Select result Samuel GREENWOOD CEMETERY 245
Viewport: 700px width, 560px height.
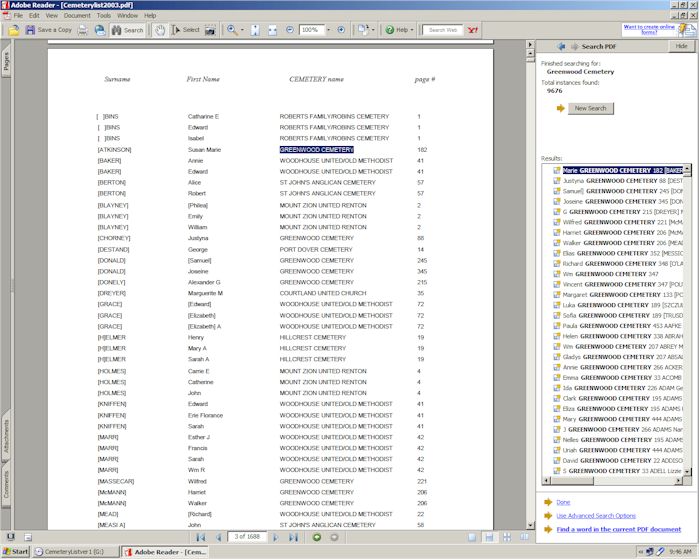(x=617, y=191)
